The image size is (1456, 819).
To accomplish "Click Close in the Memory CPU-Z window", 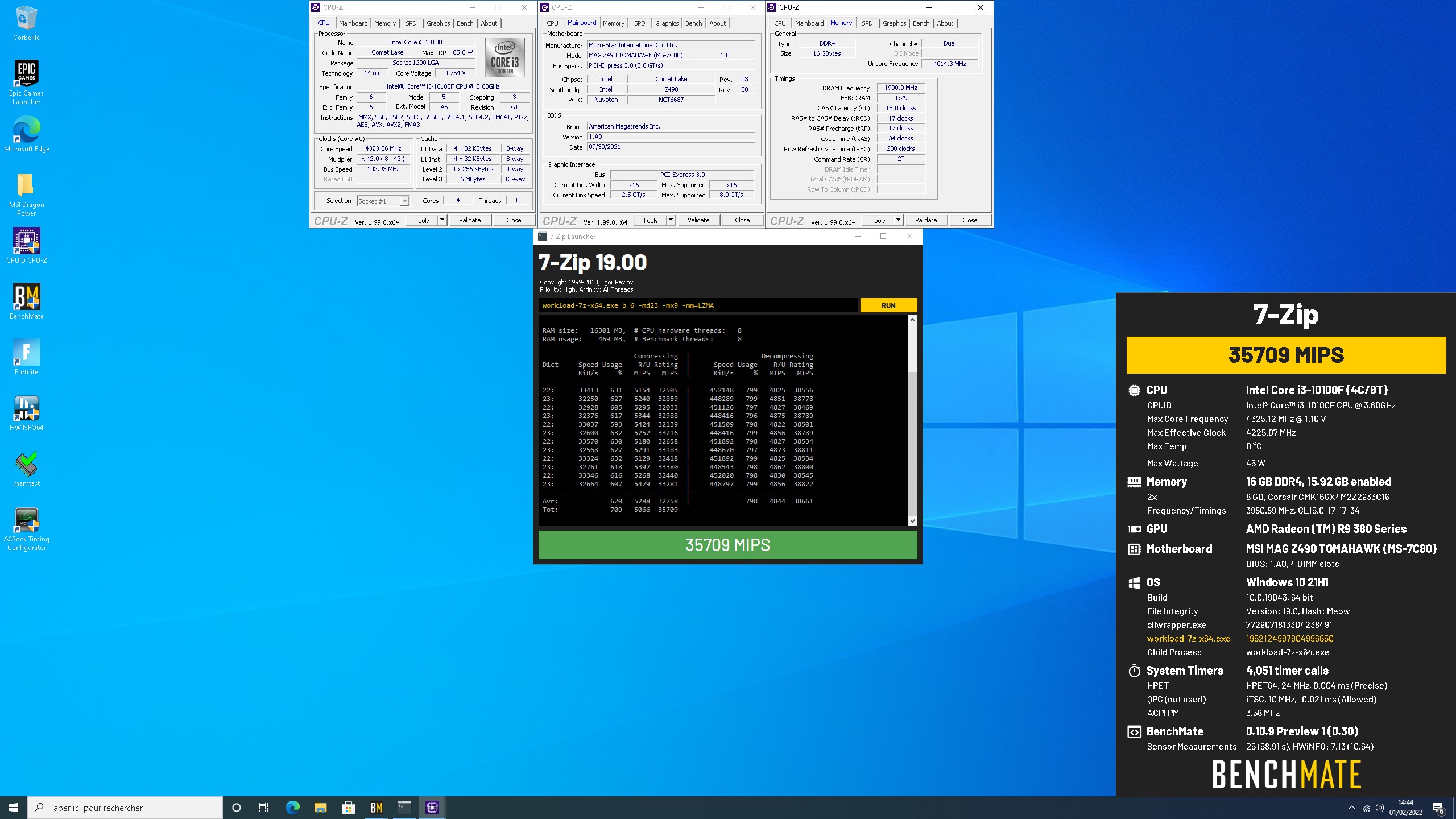I will click(970, 220).
